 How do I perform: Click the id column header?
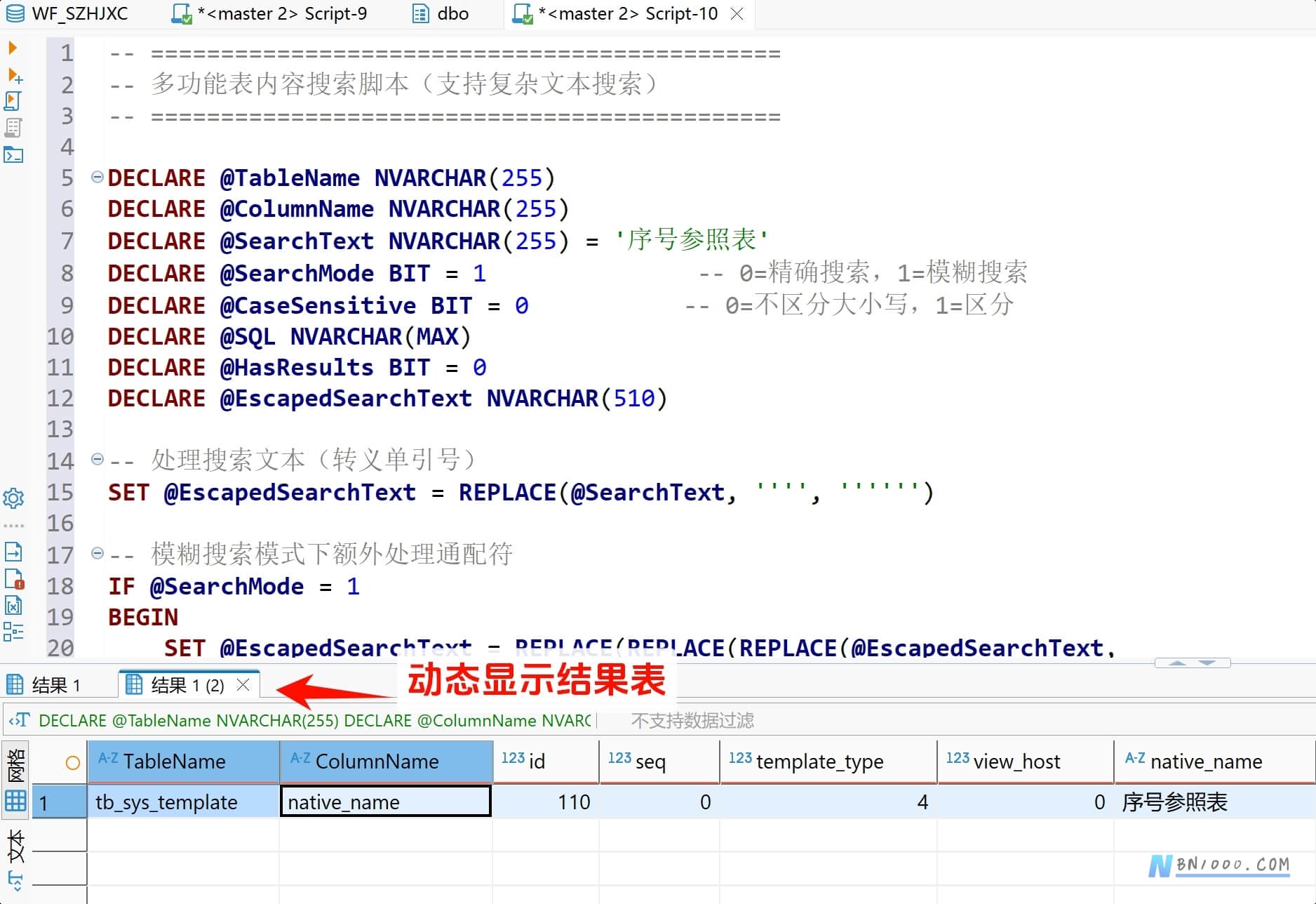tap(546, 762)
